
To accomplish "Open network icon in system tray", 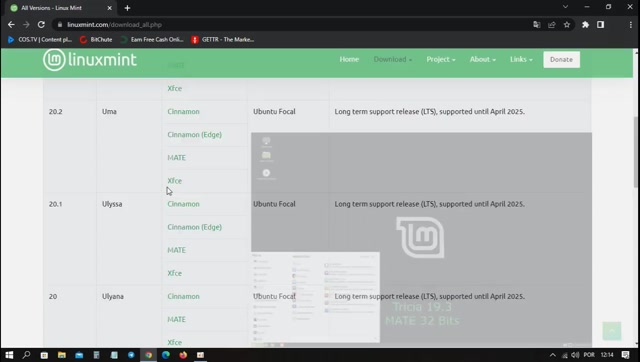I will click(x=565, y=355).
